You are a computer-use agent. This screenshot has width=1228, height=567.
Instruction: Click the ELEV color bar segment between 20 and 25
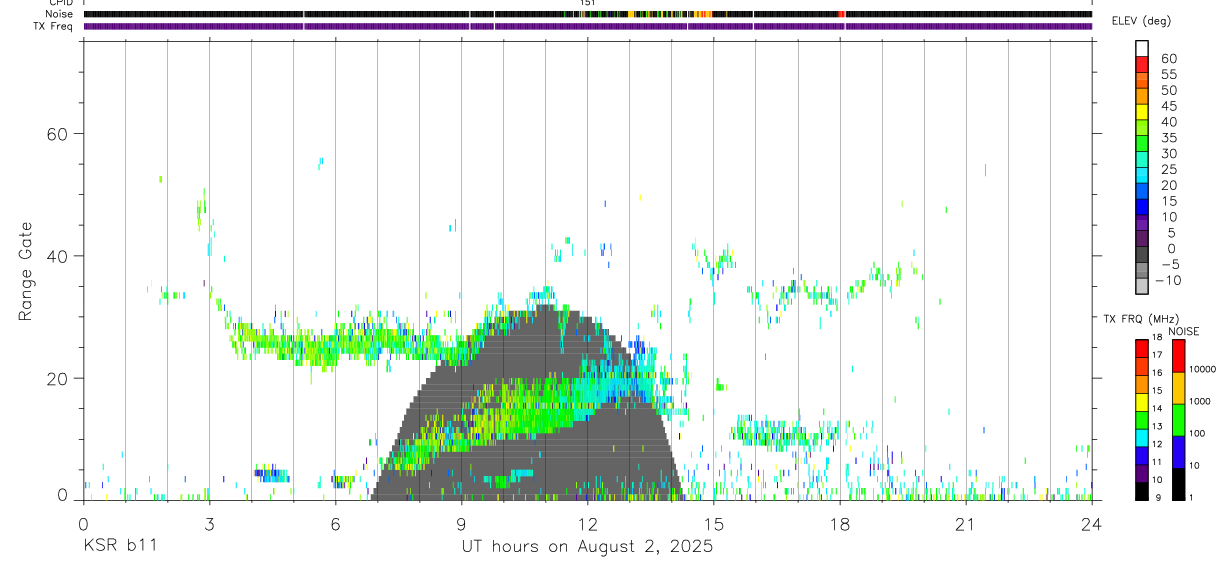coord(1142,175)
